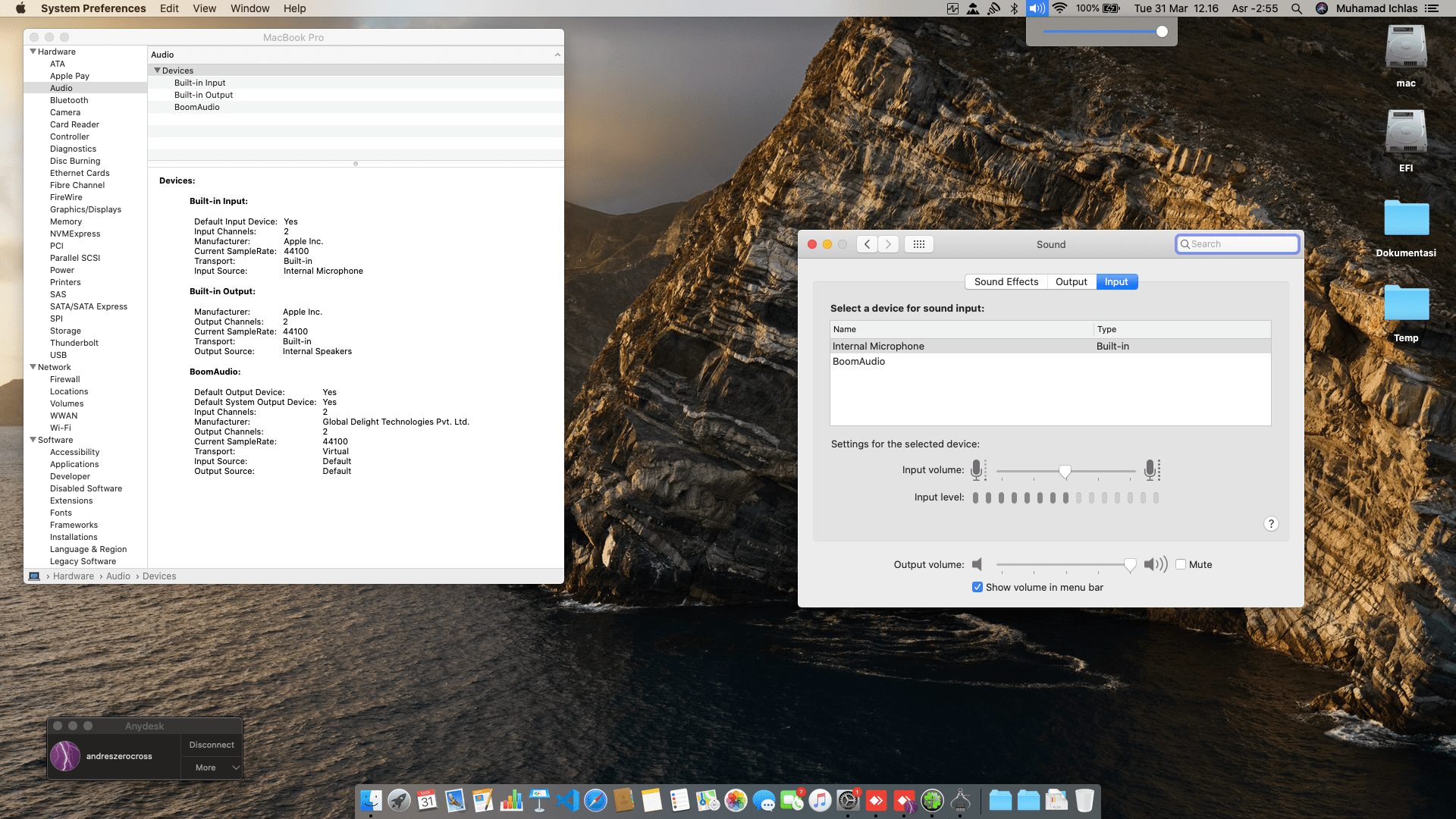This screenshot has height=819, width=1456.
Task: Click the Bluetooth icon in the menu bar
Action: 1014,8
